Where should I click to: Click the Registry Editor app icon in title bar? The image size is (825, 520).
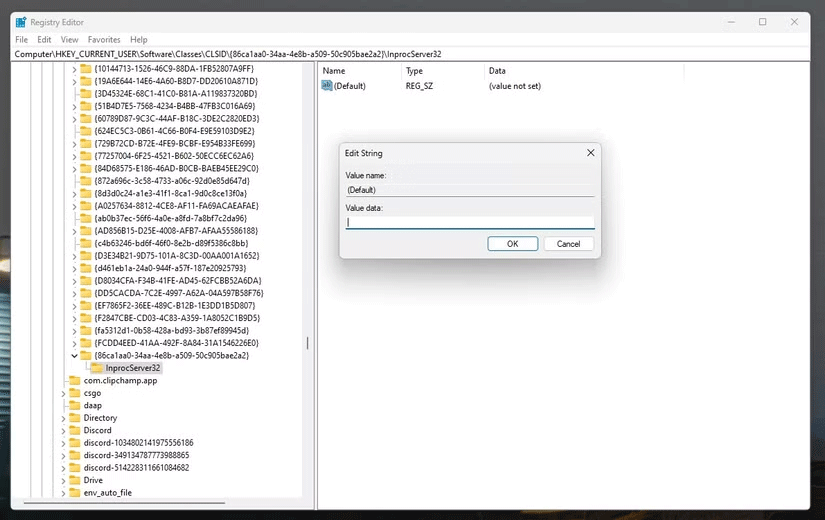pos(20,21)
